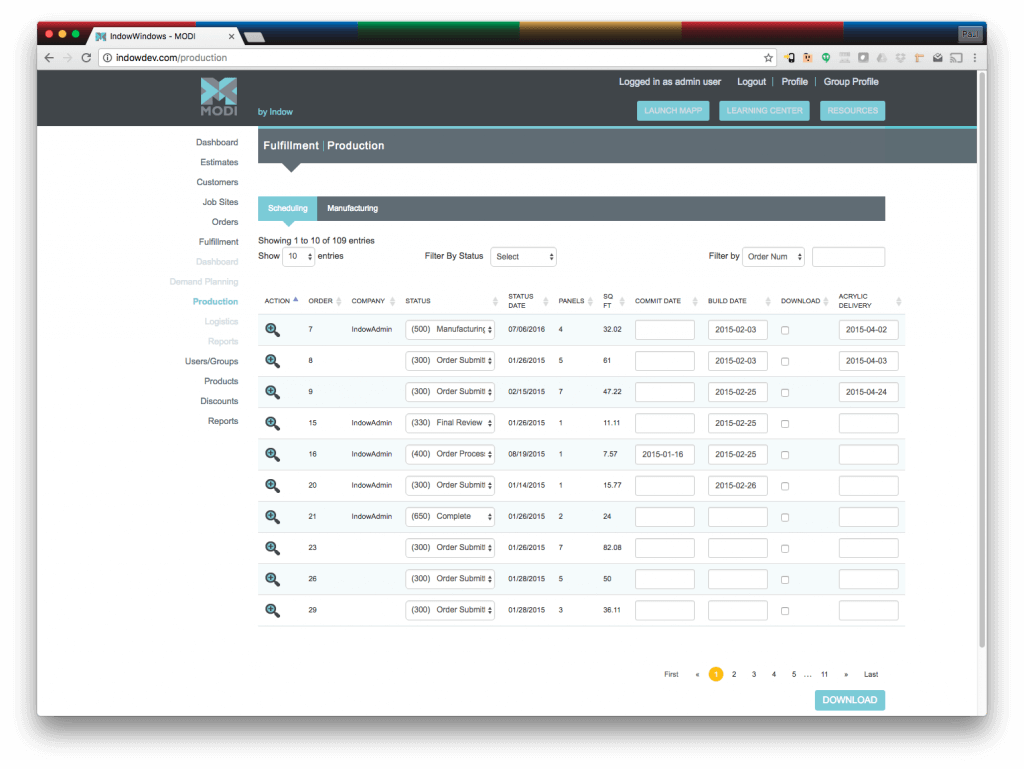Viewport: 1024px width, 769px height.
Task: Sort table by Order column arrows
Action: tap(341, 301)
